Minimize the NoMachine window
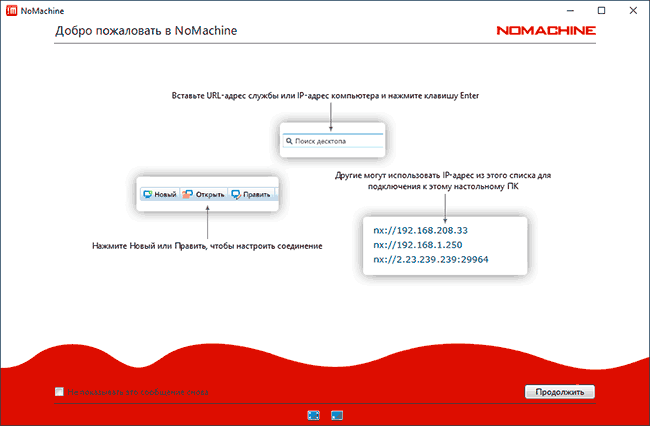 (x=570, y=10)
